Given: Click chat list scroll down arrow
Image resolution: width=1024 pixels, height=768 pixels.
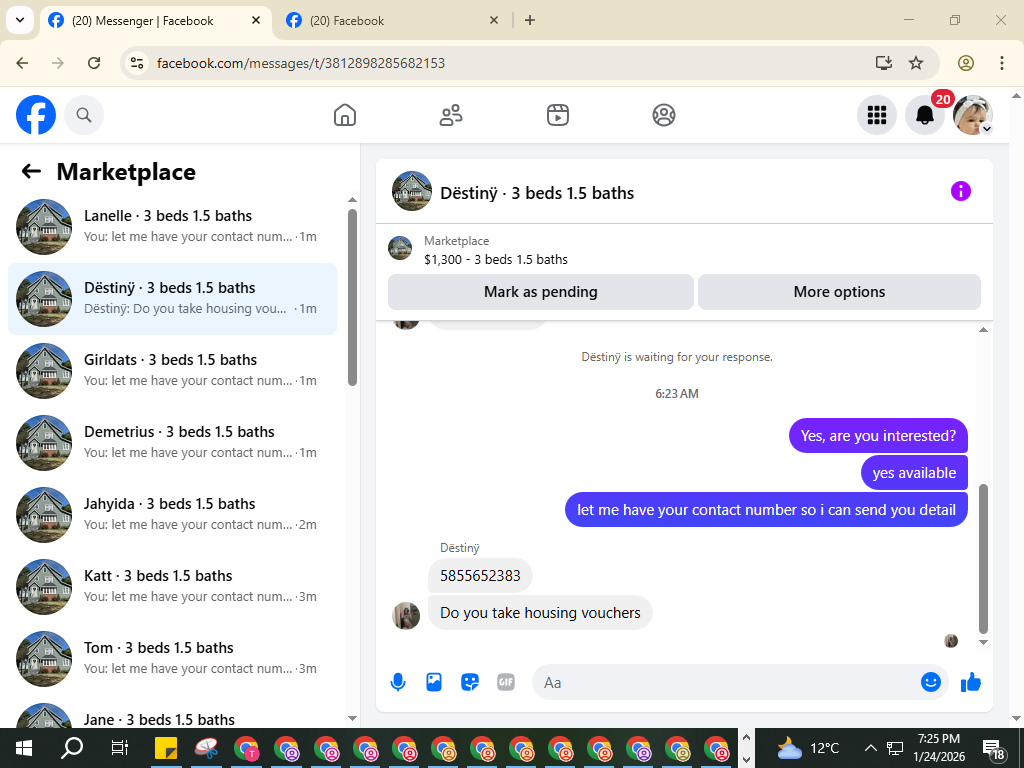Looking at the screenshot, I should tap(353, 718).
